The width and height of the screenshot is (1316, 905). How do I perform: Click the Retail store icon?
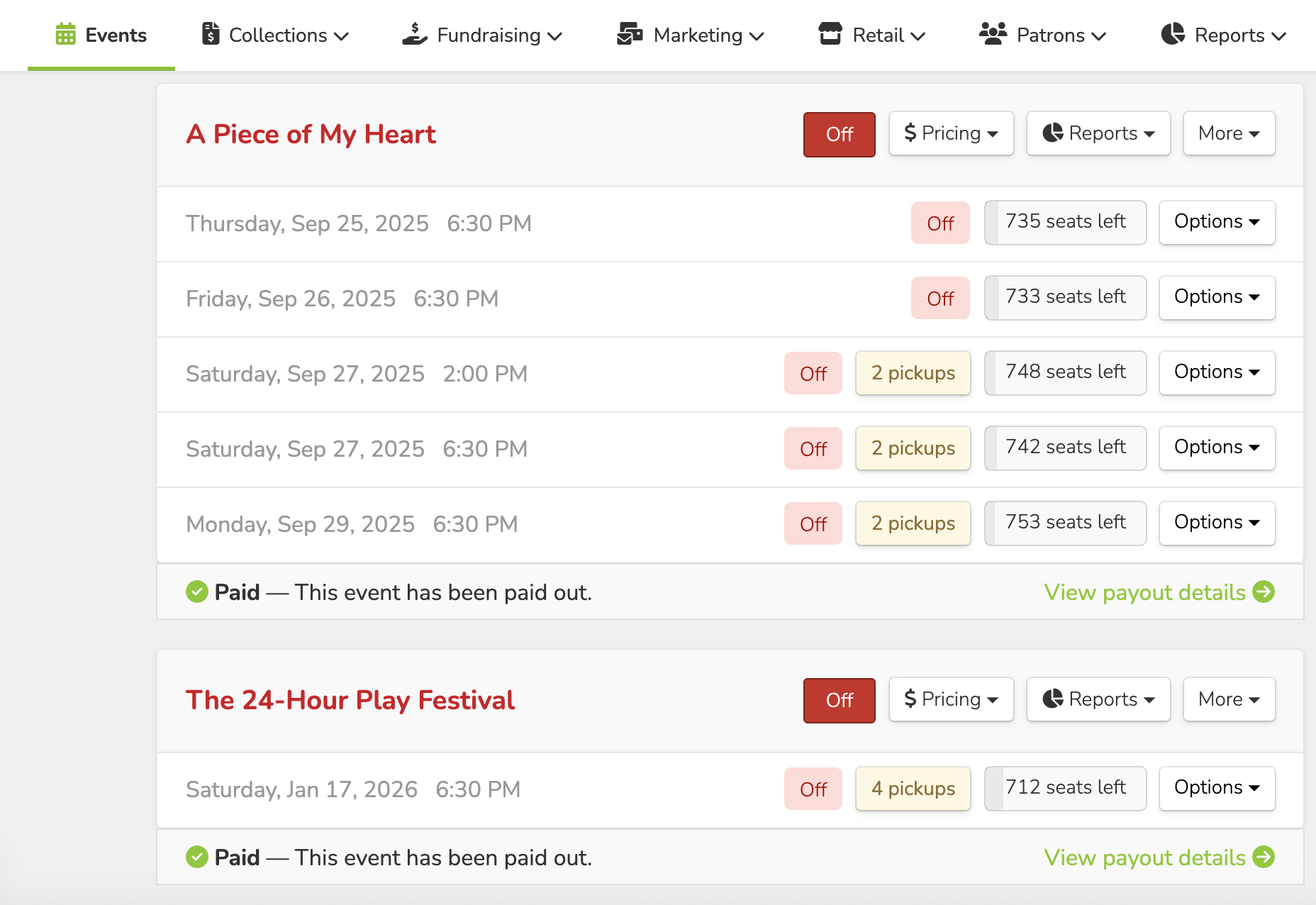(x=830, y=34)
